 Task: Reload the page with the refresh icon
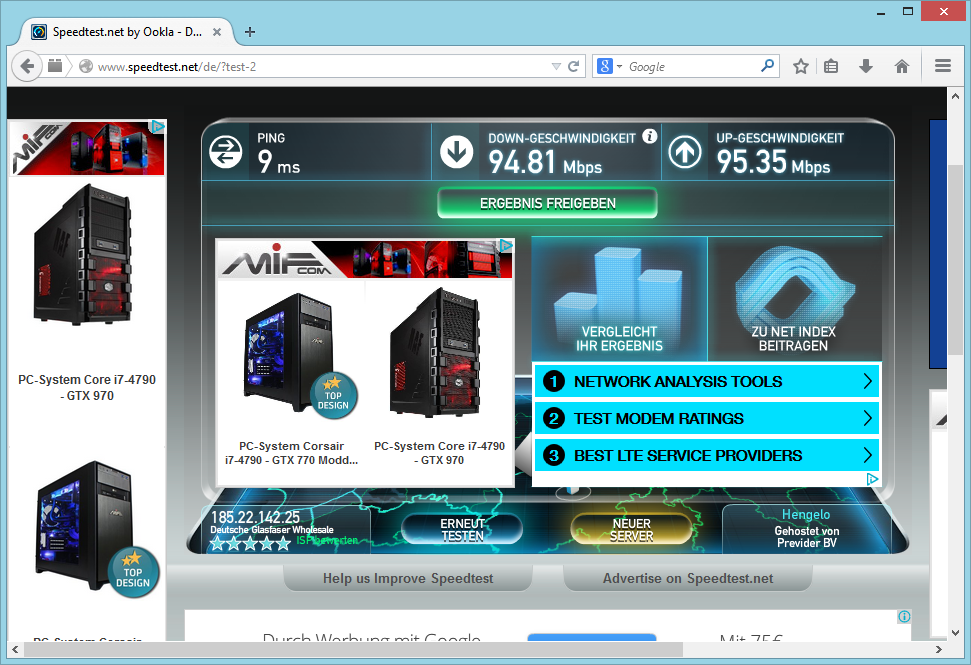click(573, 66)
